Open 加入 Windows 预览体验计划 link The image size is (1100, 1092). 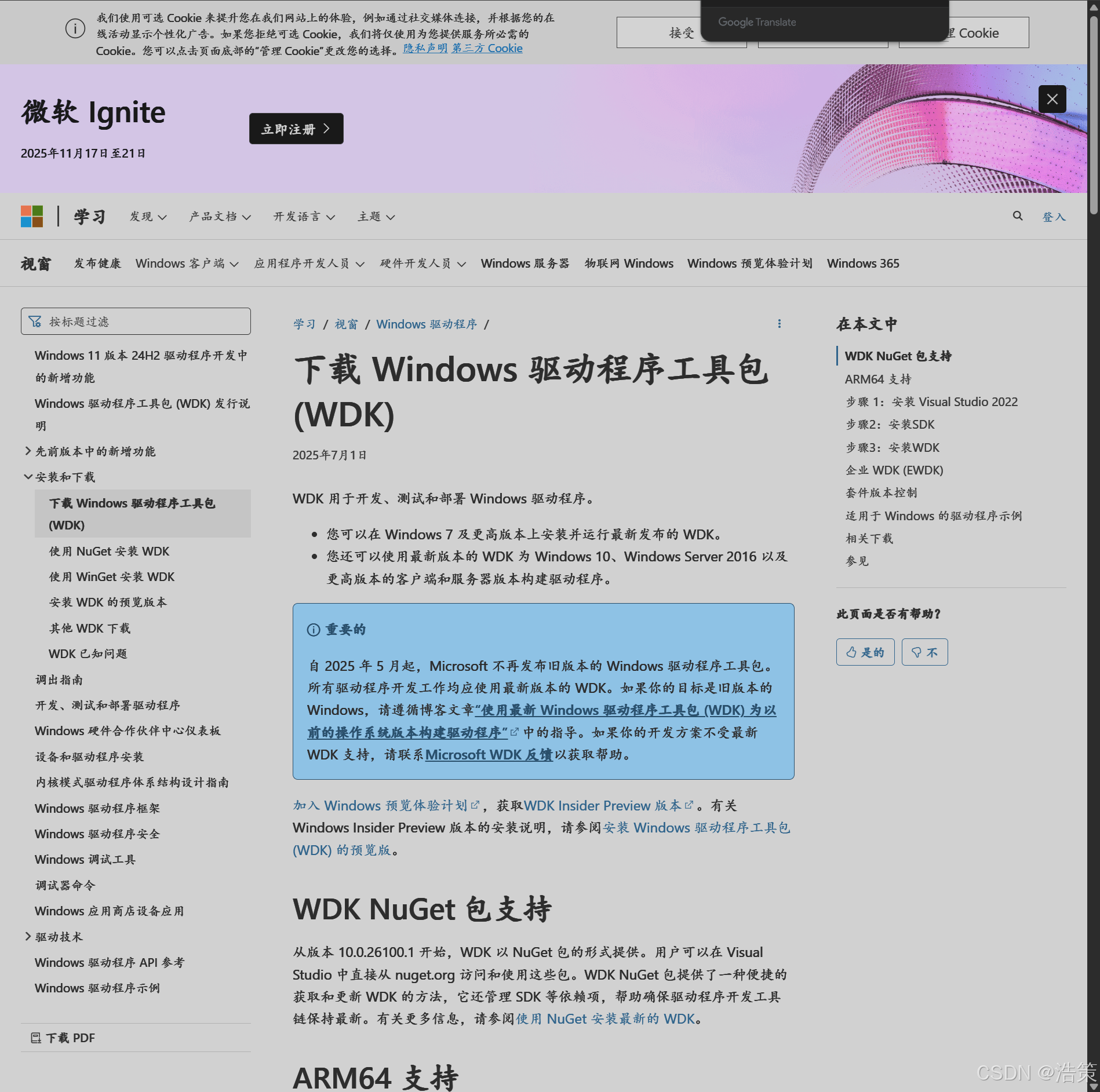point(386,806)
